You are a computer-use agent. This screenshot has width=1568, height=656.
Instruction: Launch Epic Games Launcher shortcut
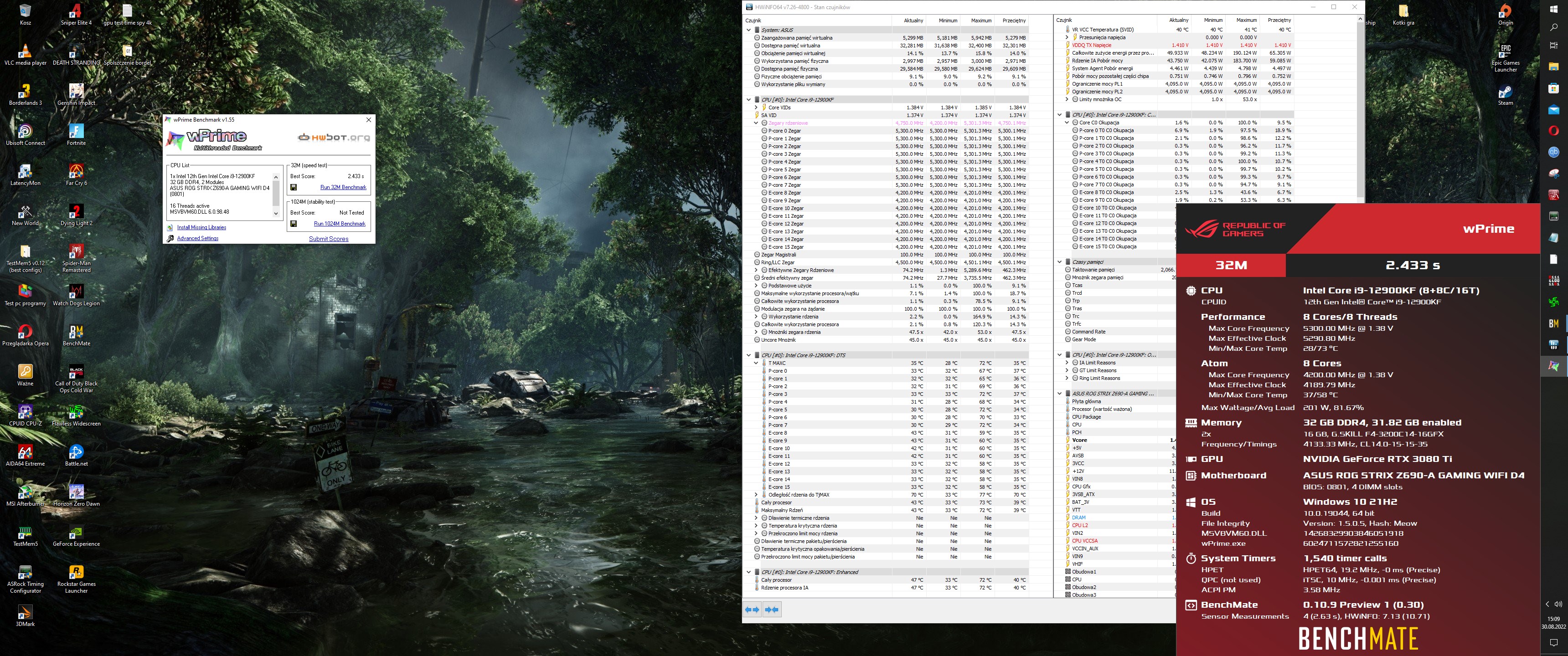(1505, 58)
